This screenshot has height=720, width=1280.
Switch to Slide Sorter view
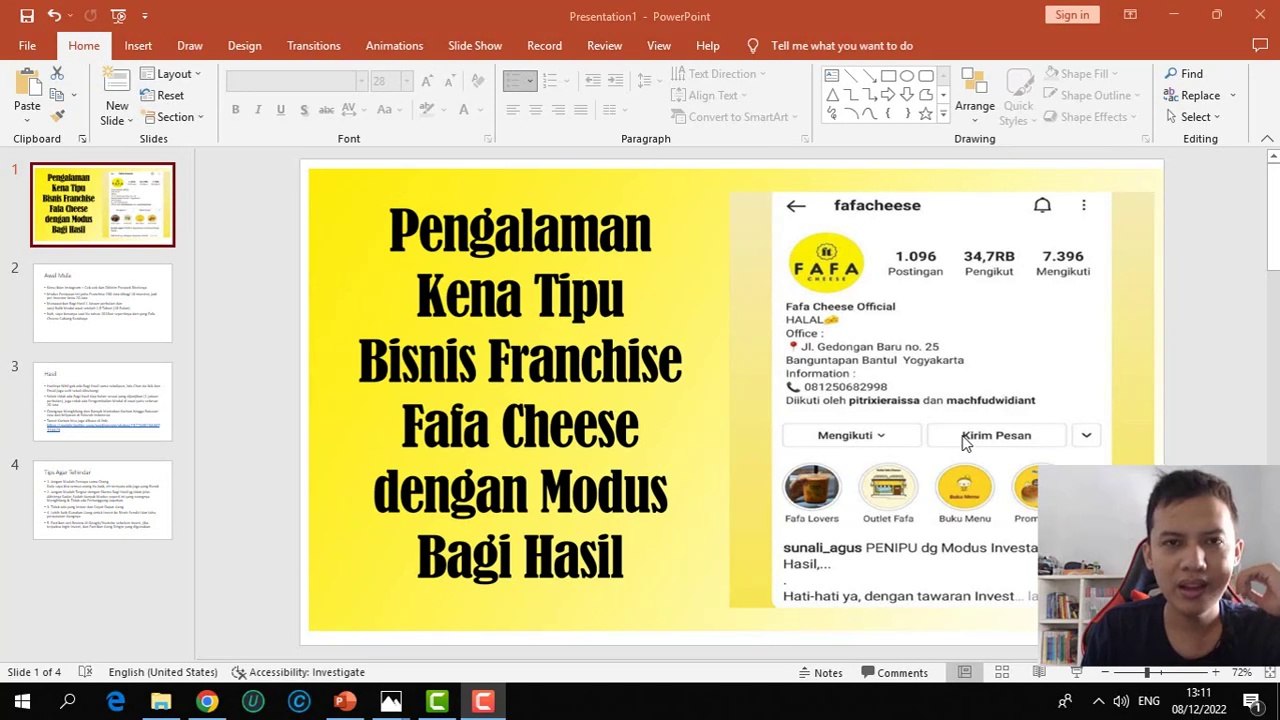1002,672
